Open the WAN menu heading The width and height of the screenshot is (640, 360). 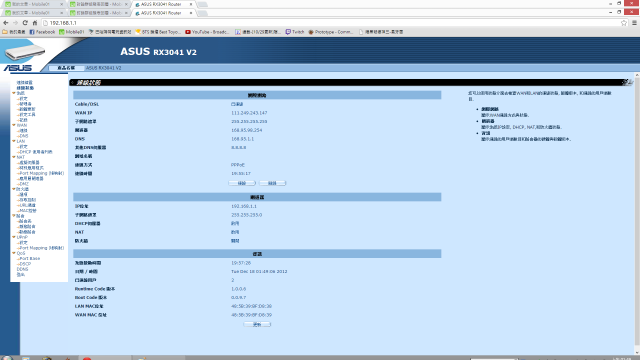[x=22, y=125]
